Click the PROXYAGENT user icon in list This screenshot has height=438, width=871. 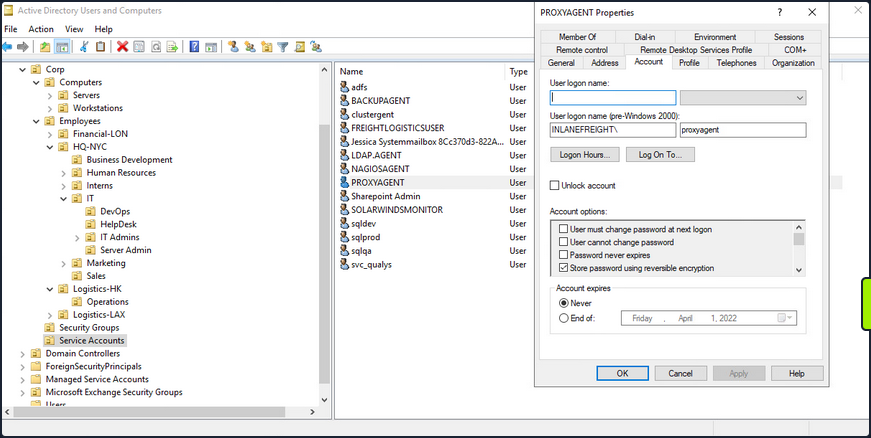(x=344, y=183)
